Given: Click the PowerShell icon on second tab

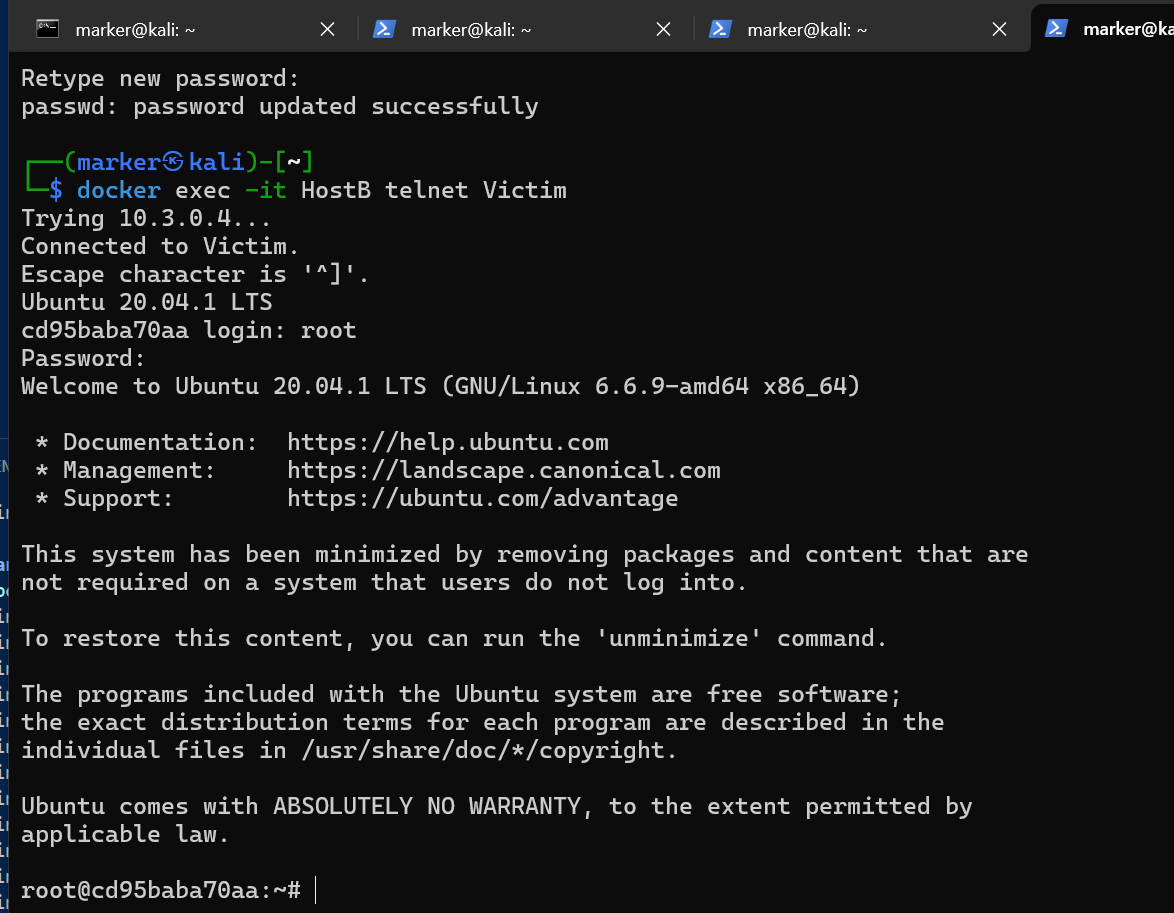Looking at the screenshot, I should 383,29.
